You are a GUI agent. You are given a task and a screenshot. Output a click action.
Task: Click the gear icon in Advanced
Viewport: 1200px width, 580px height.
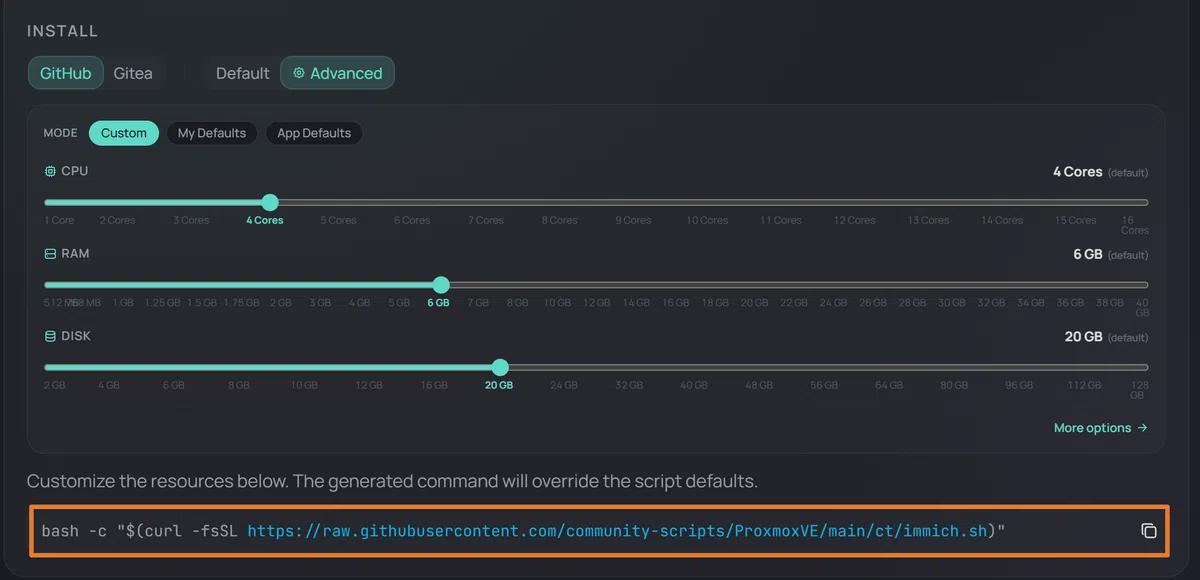[x=298, y=73]
